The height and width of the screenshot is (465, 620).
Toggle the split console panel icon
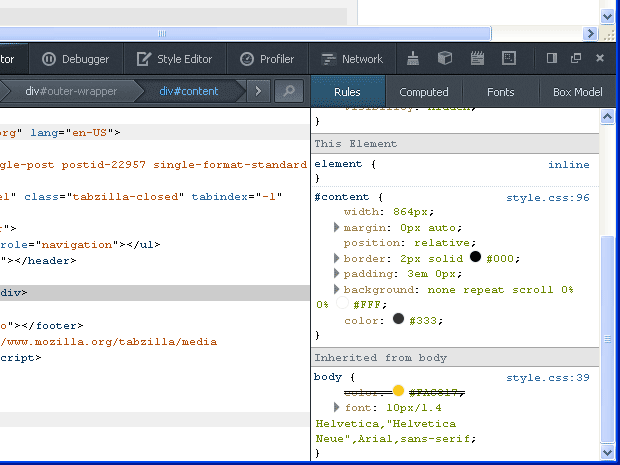[x=552, y=59]
